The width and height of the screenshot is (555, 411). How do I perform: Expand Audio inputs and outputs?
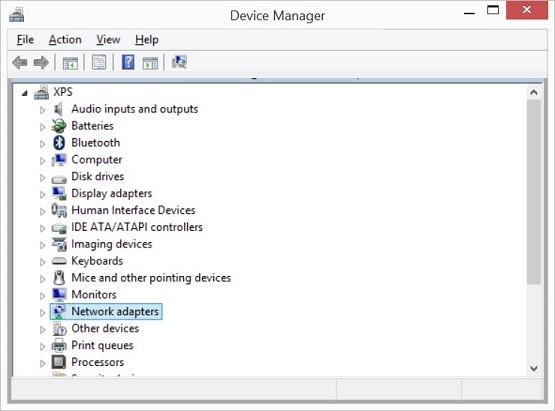(x=42, y=110)
